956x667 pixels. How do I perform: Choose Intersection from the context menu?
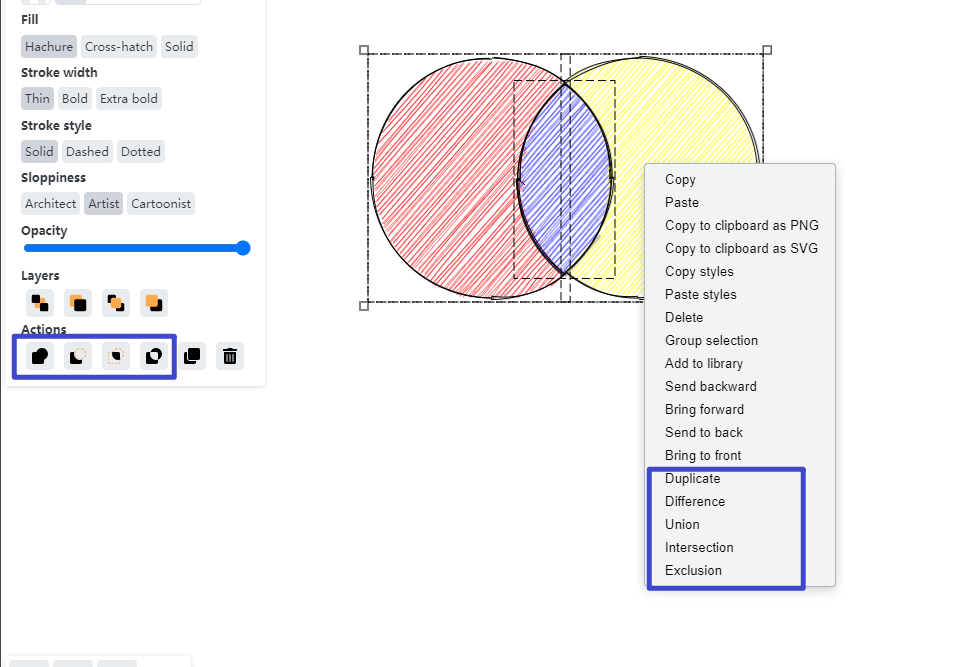(x=699, y=547)
